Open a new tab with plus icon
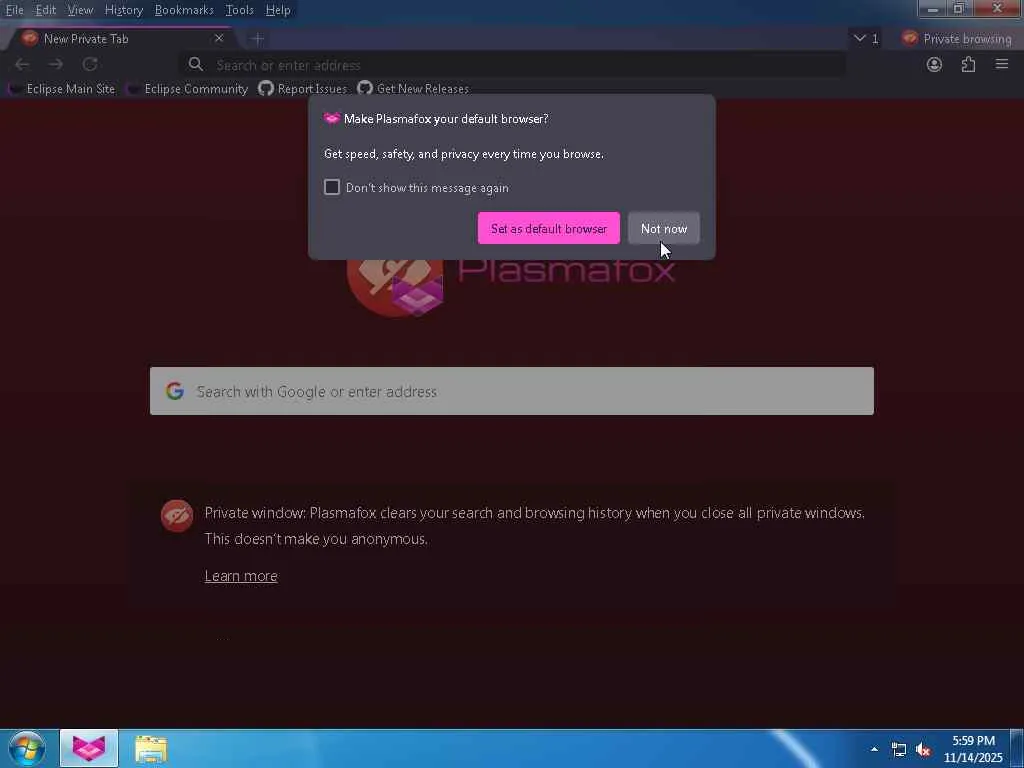This screenshot has width=1024, height=768. [x=257, y=39]
